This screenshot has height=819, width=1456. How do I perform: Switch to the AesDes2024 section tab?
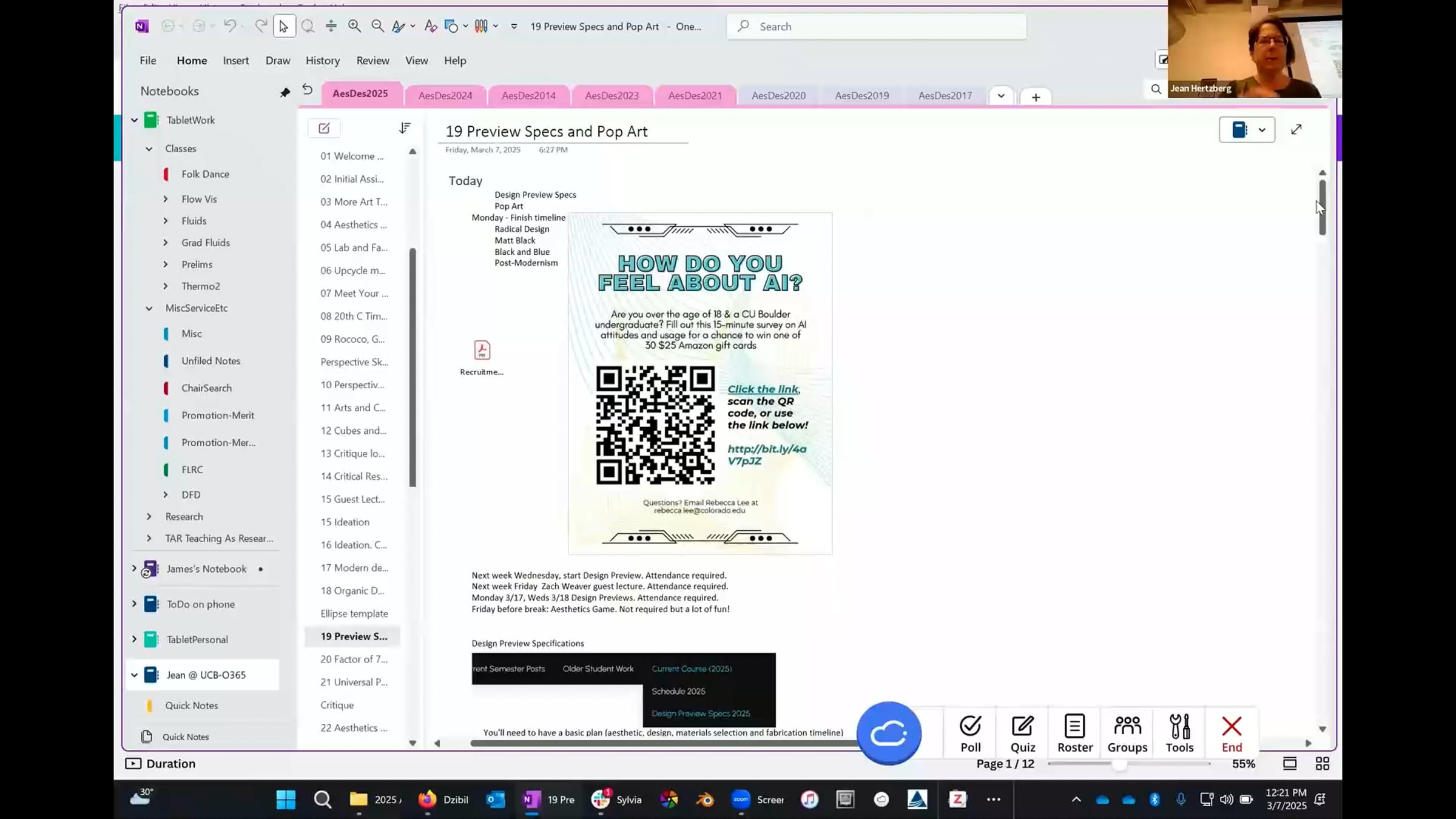445,96
